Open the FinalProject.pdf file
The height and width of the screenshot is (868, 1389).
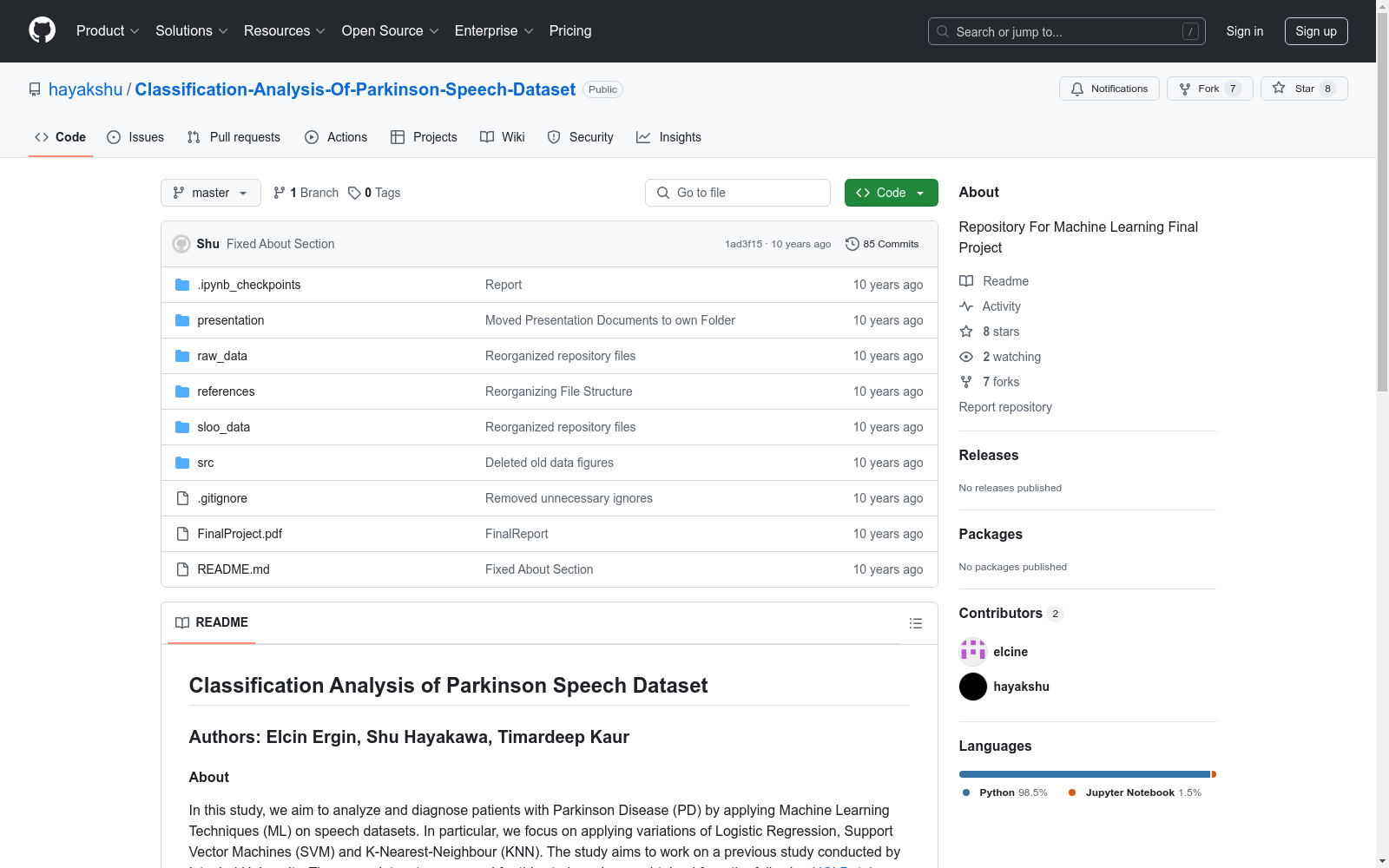[x=240, y=534]
